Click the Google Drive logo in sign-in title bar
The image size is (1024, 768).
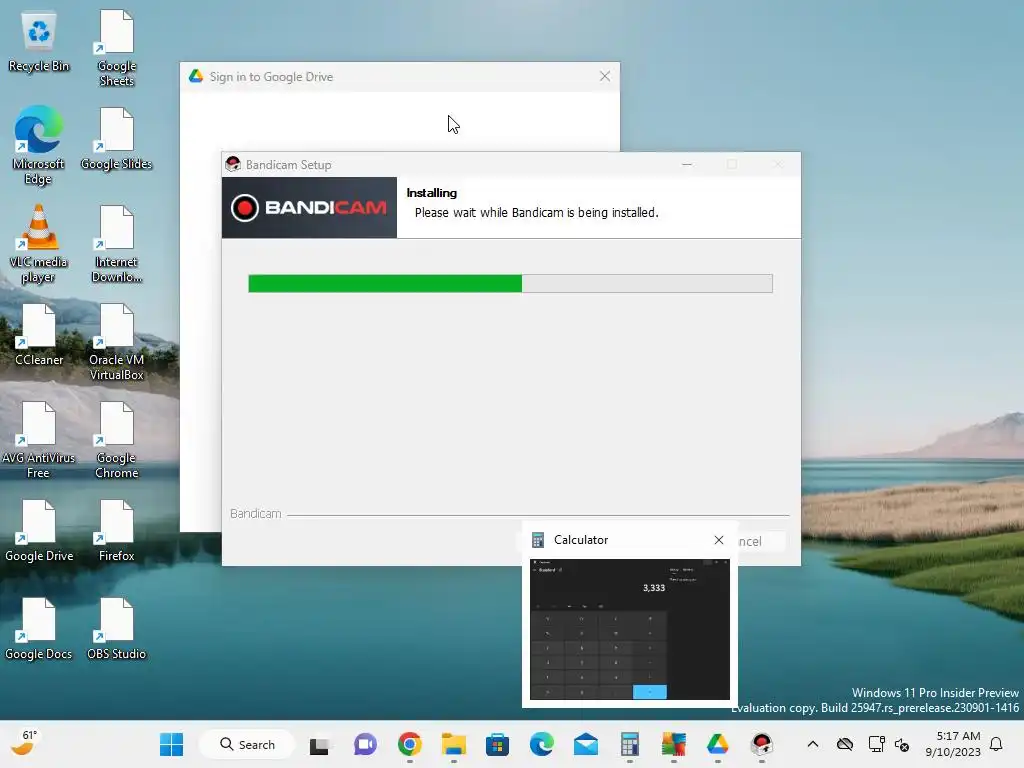(x=196, y=76)
